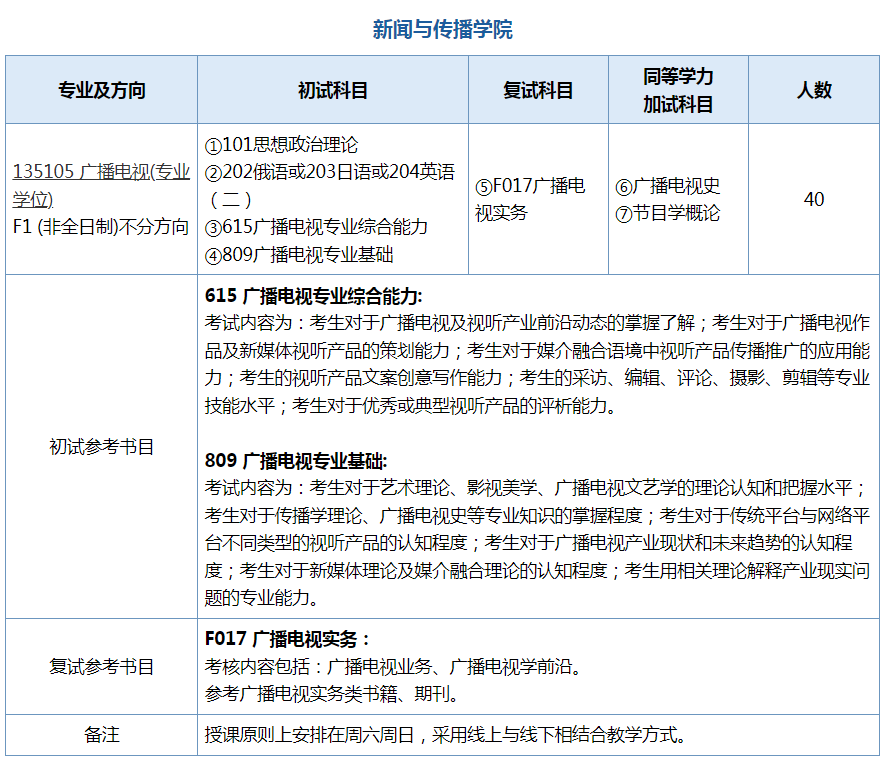Image resolution: width=888 pixels, height=763 pixels.
Task: Click the line 技能水平；考生对于优秀或典型视听产品的评析能力。
Action: click(x=412, y=406)
